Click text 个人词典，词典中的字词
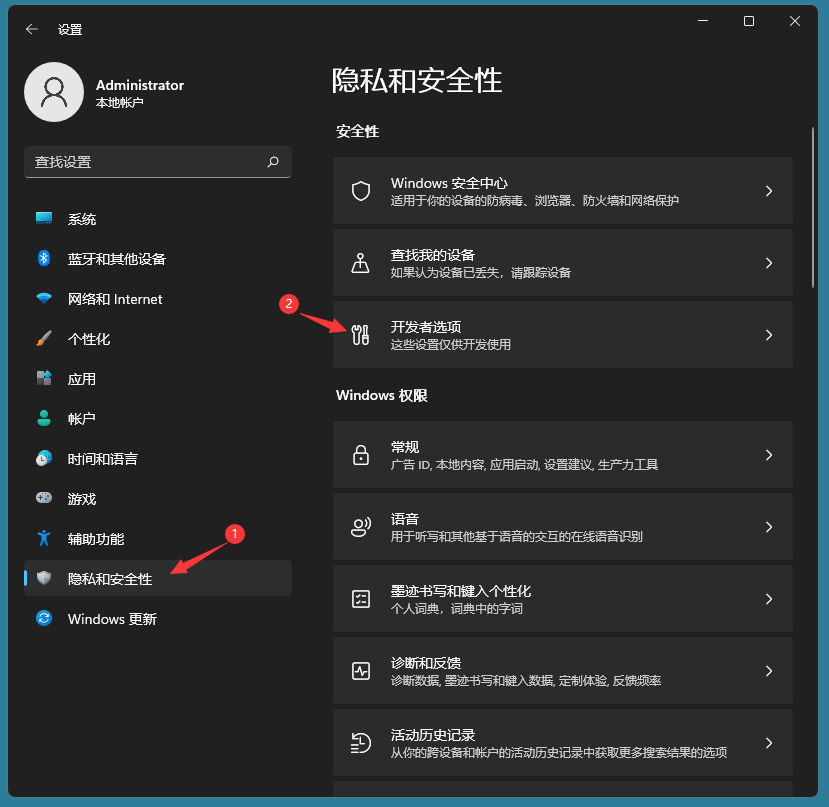Screen dimensions: 829x807 pos(456,608)
